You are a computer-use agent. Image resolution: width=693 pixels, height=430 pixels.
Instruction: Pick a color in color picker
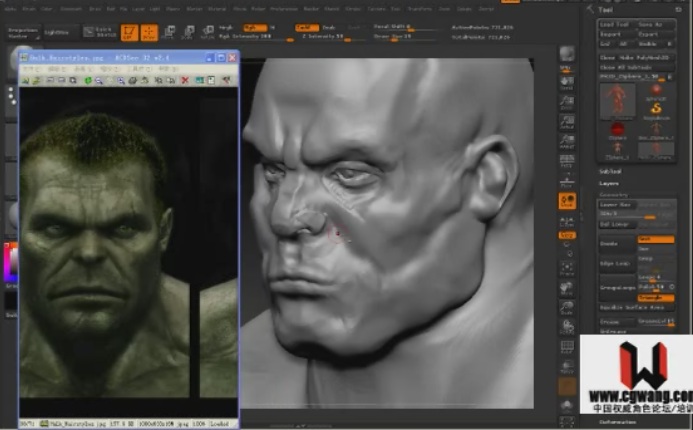pyautogui.click(x=11, y=262)
